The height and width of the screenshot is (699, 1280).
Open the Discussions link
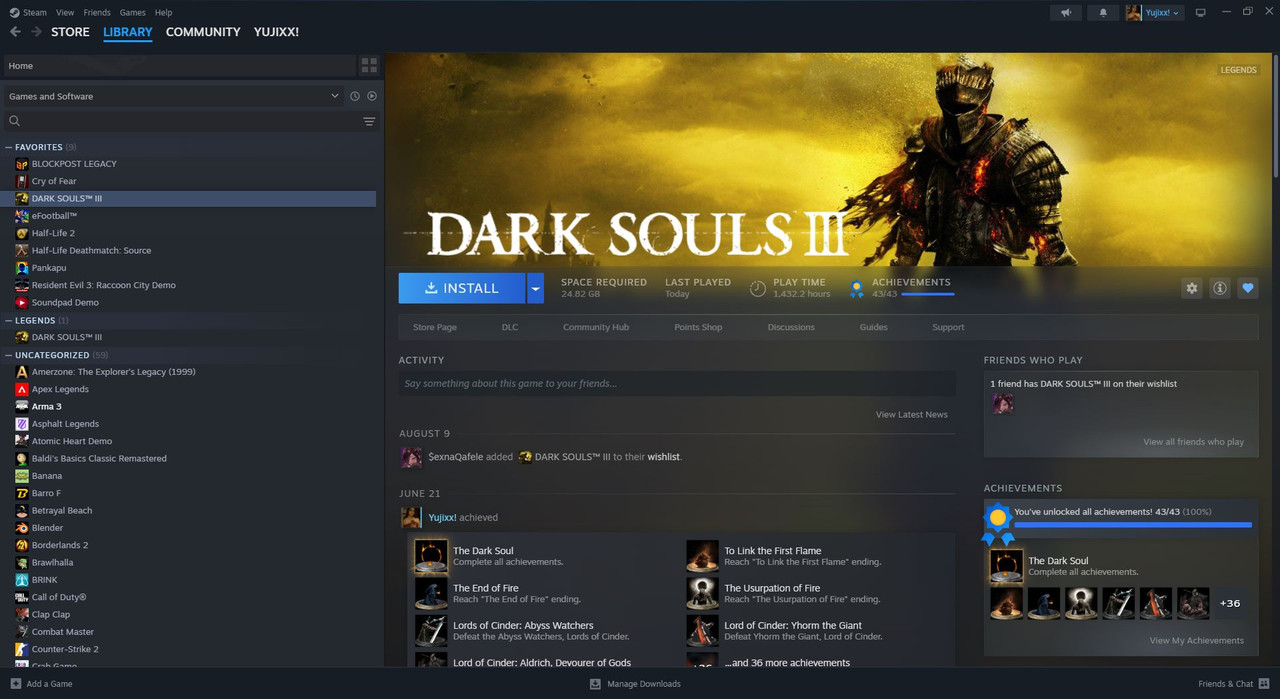click(791, 327)
